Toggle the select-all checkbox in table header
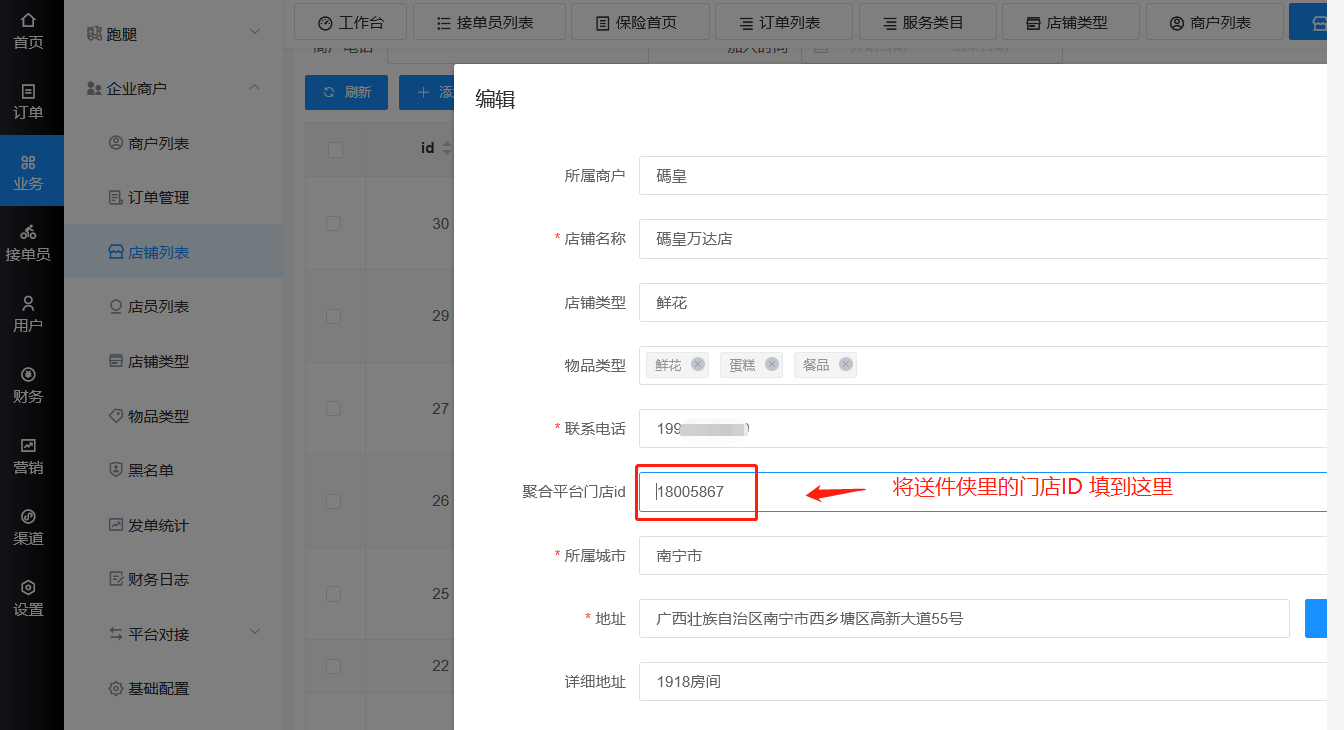Image resolution: width=1344 pixels, height=730 pixels. coord(335,149)
